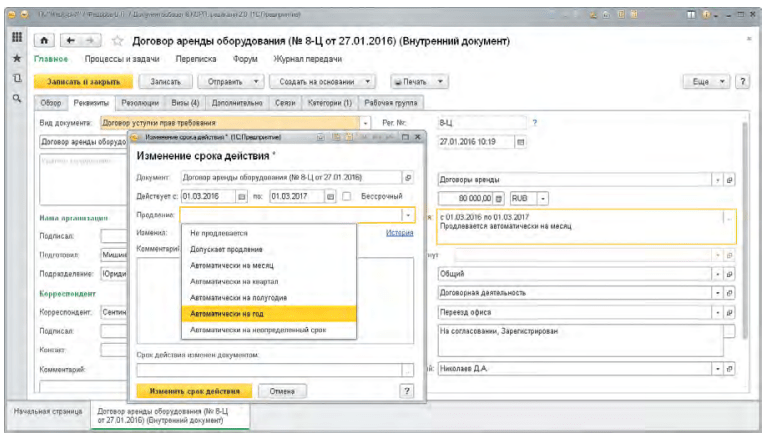Click the question mark next to Рег. №
This screenshot has height=440, width=767.
pyautogui.click(x=535, y=123)
